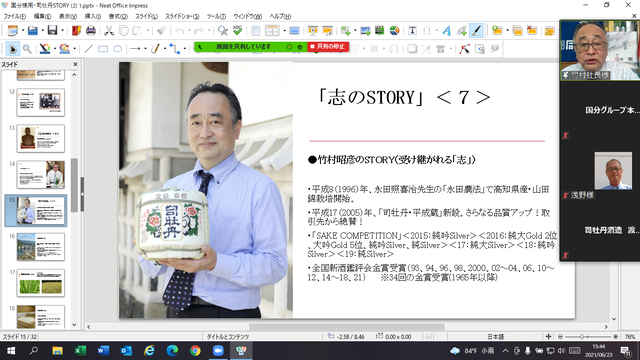Save the presentation with floppy icon

tap(52, 31)
